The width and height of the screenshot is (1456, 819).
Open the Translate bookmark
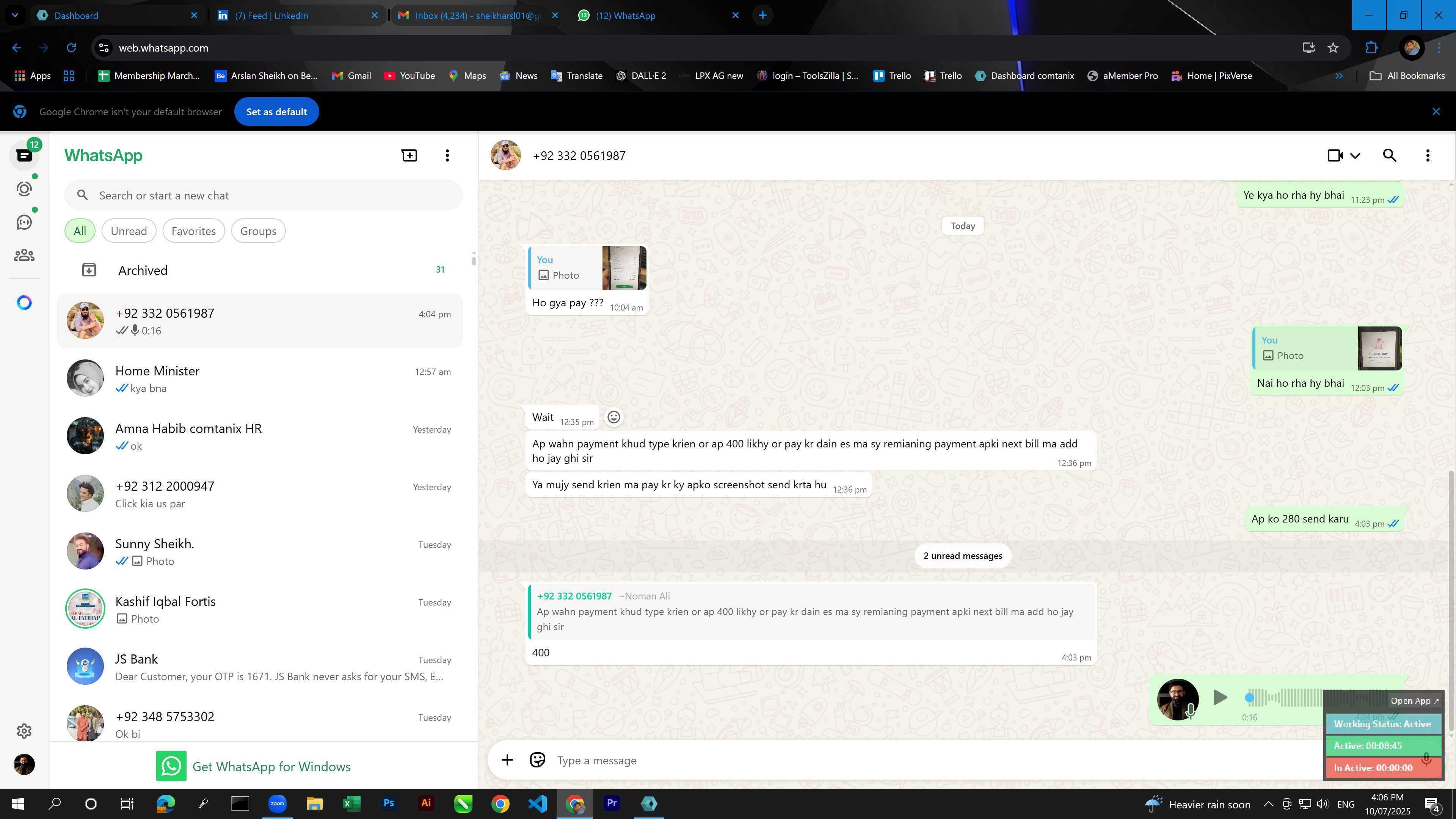click(x=576, y=76)
